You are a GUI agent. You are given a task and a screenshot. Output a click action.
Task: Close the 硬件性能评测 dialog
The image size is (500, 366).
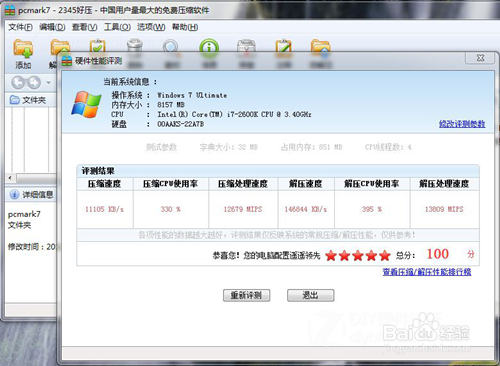480,58
